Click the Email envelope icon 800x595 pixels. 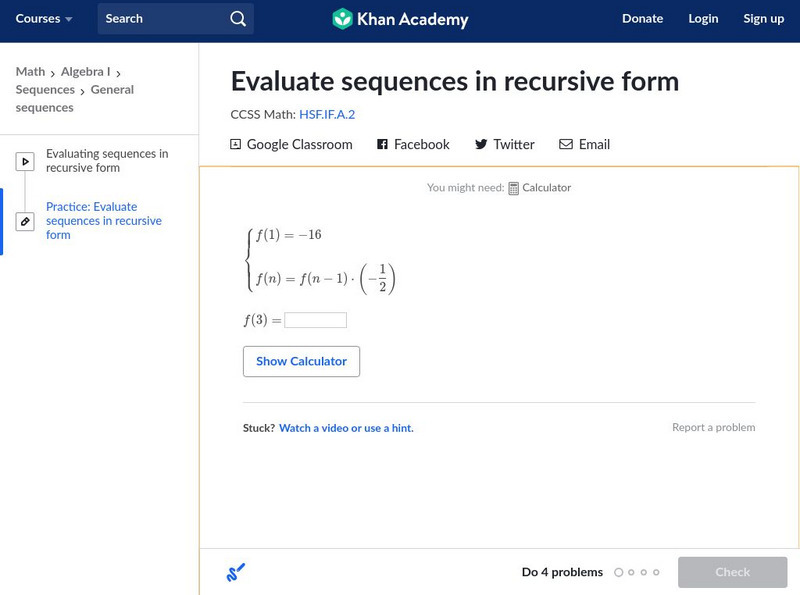[566, 144]
